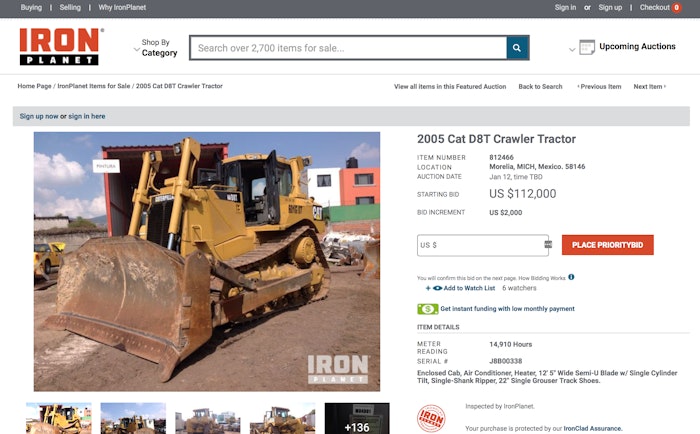Focus the search items for sale box
Image resolution: width=700 pixels, height=434 pixels.
click(x=348, y=48)
